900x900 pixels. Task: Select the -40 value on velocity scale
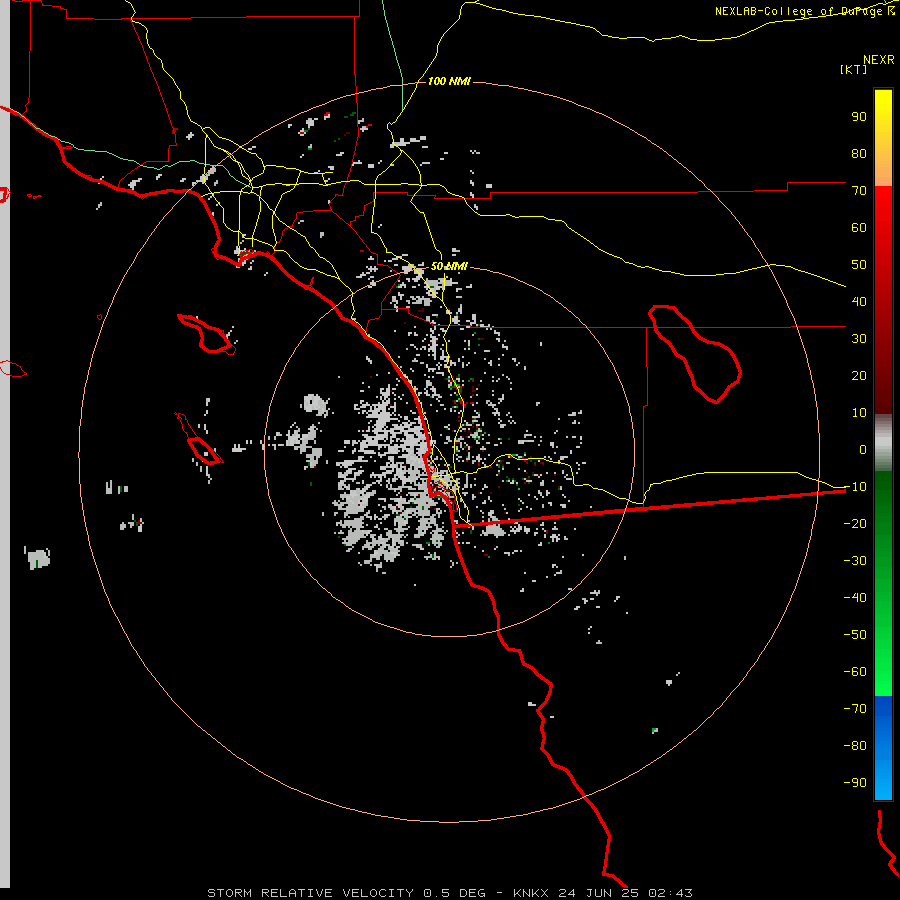click(855, 598)
